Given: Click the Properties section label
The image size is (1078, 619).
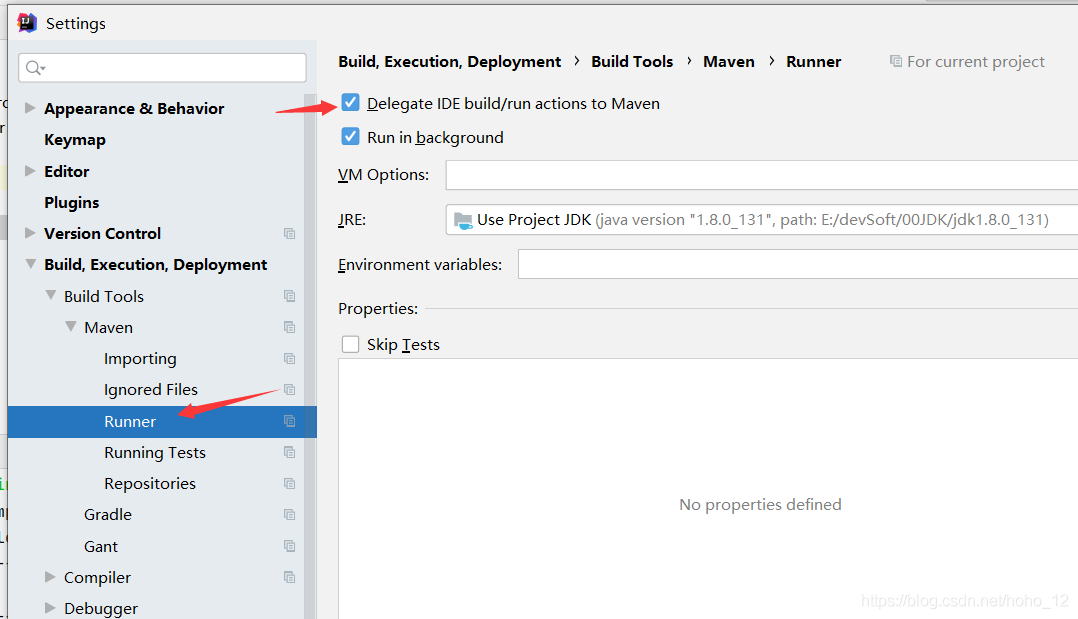Looking at the screenshot, I should 378,309.
